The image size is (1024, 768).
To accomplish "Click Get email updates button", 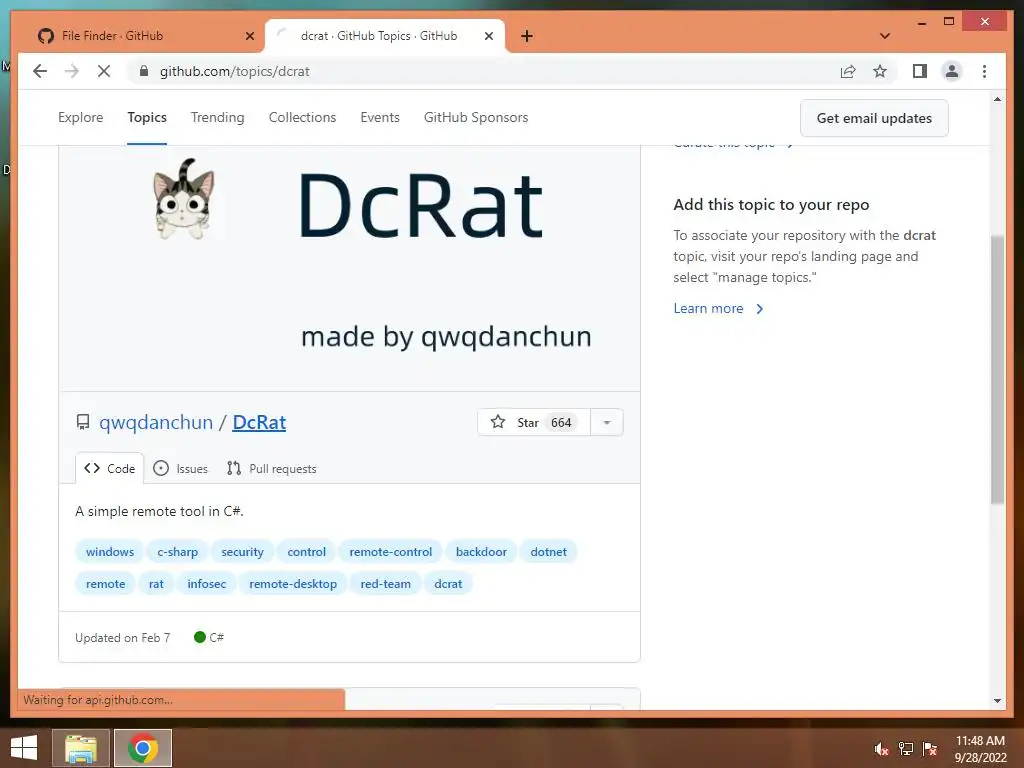I will 874,118.
